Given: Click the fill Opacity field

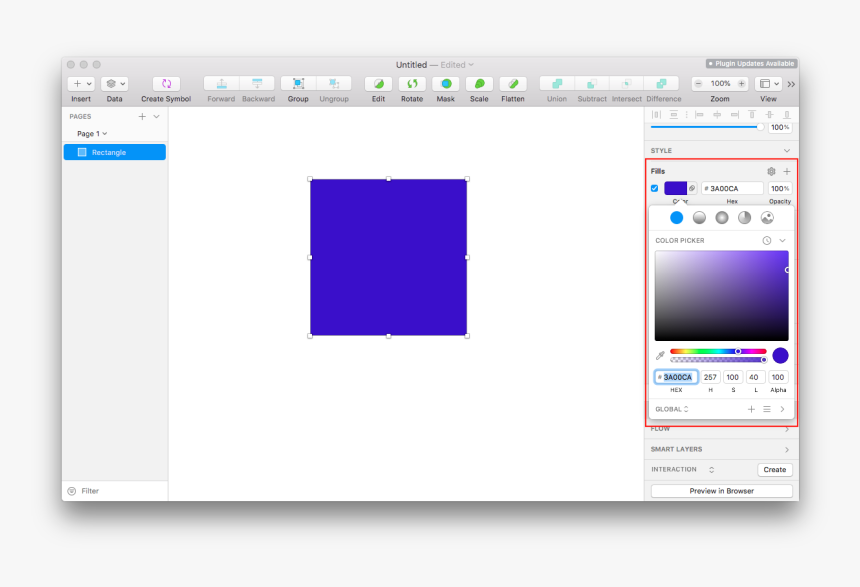Looking at the screenshot, I should click(780, 188).
